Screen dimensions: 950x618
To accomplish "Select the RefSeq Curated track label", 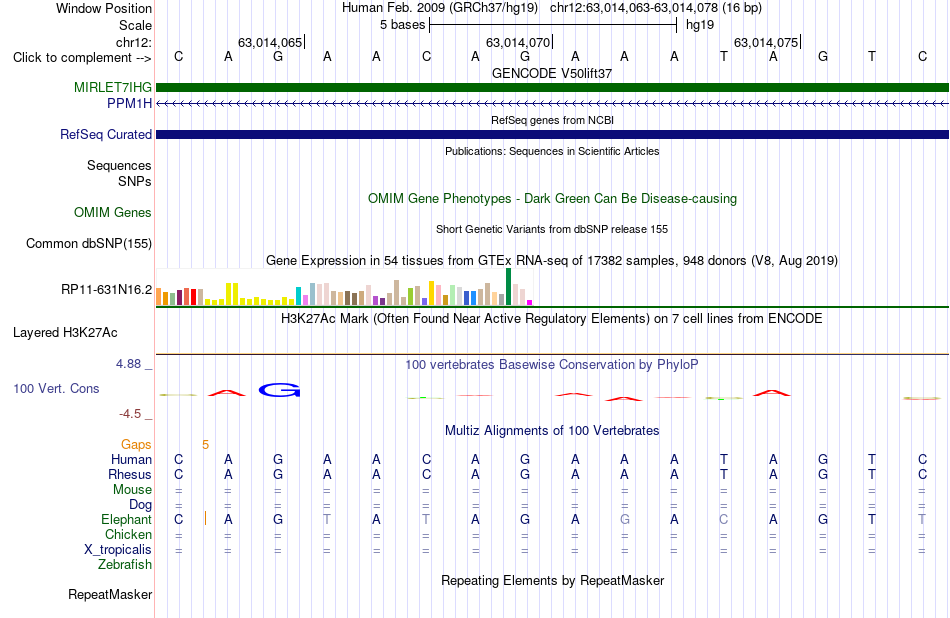I will click(106, 135).
